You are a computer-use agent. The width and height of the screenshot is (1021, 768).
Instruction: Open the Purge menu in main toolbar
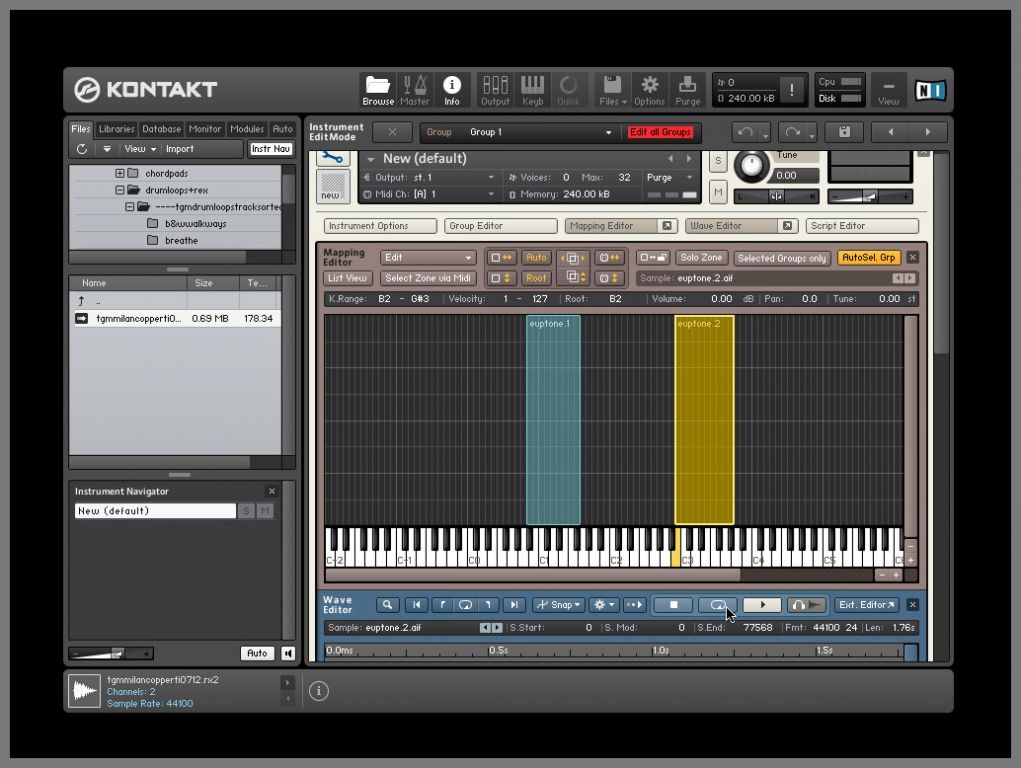688,90
